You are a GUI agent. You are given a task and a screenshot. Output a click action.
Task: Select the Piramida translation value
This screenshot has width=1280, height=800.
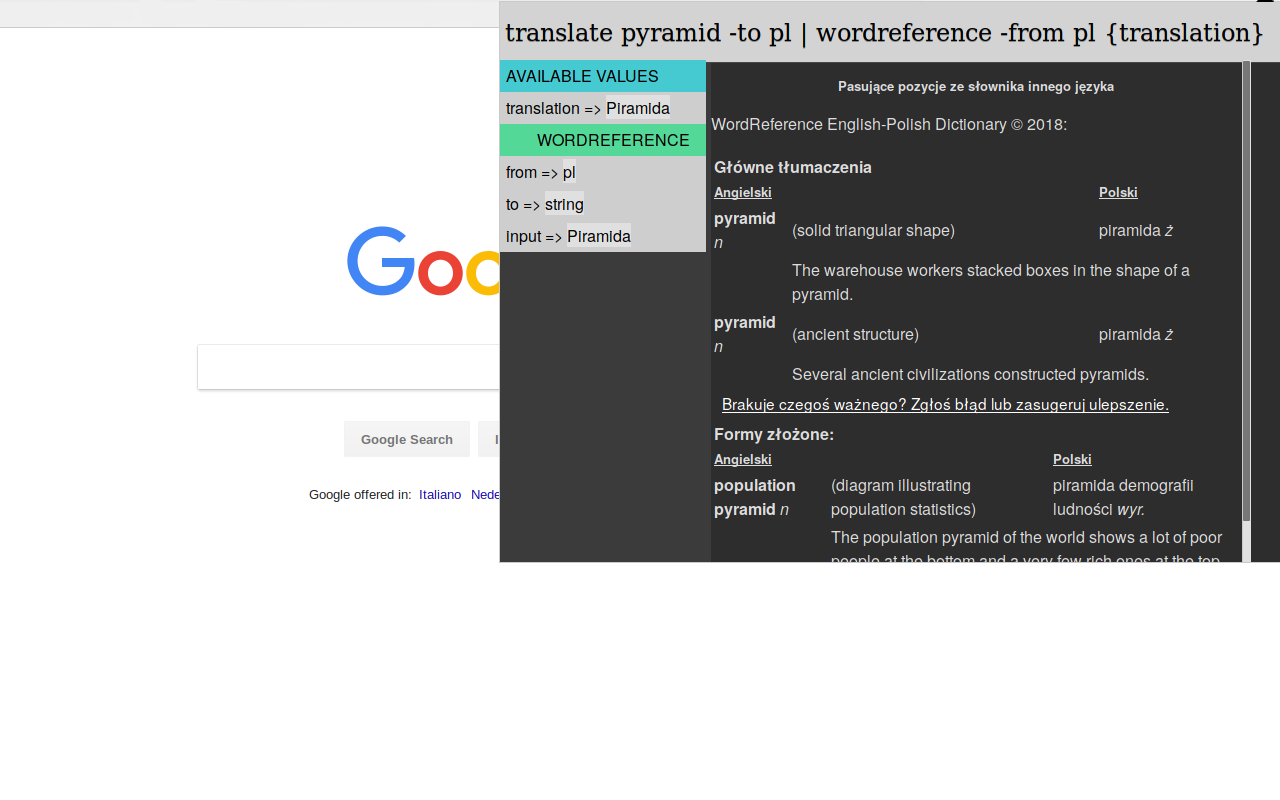pyautogui.click(x=637, y=108)
